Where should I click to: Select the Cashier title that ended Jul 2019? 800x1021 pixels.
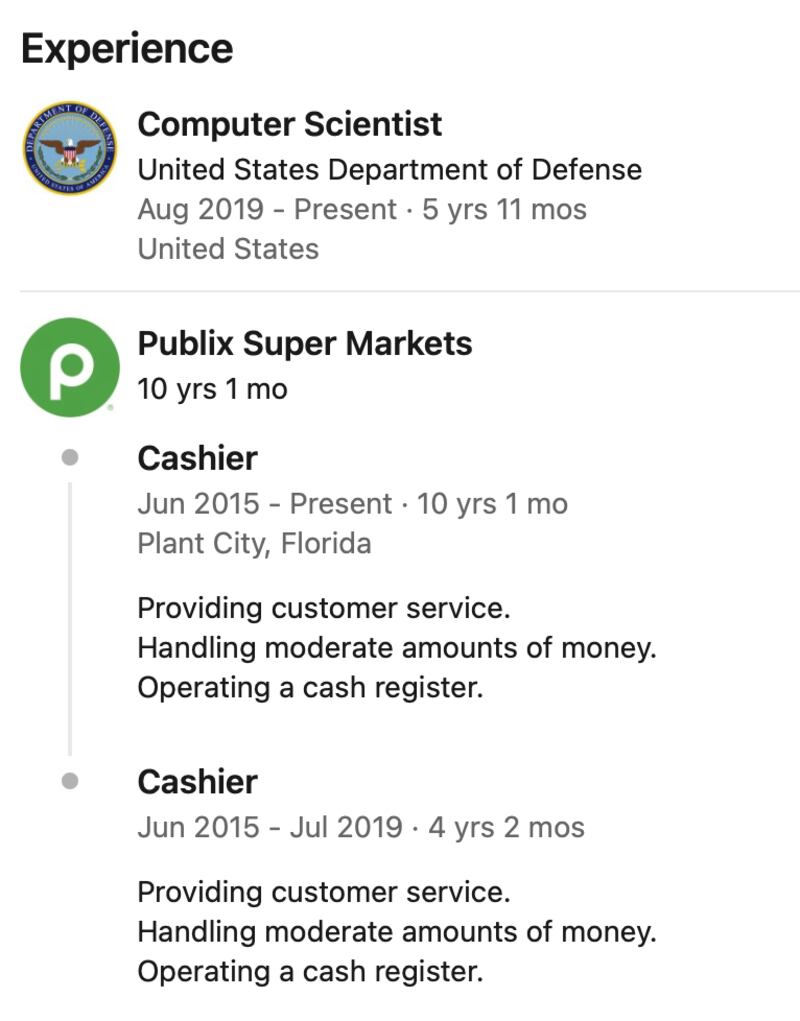197,781
